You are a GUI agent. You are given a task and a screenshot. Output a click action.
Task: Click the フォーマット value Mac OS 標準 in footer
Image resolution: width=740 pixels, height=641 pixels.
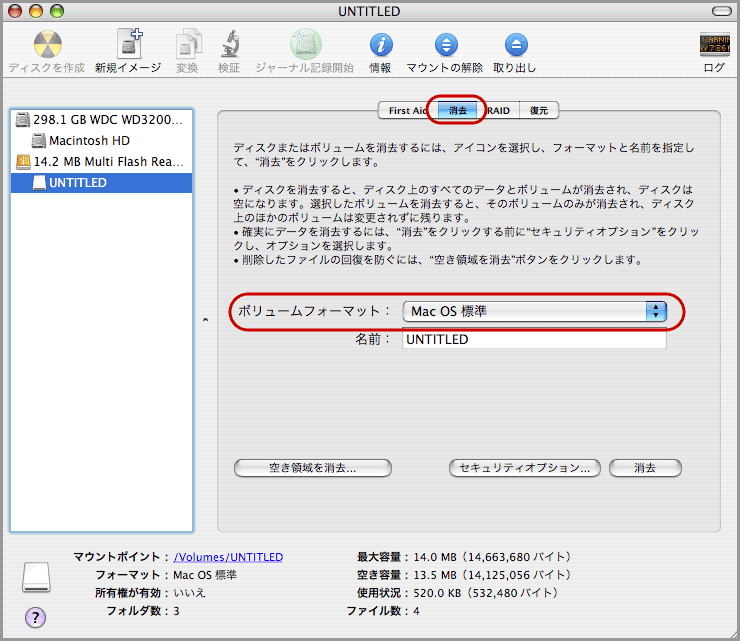(205, 575)
